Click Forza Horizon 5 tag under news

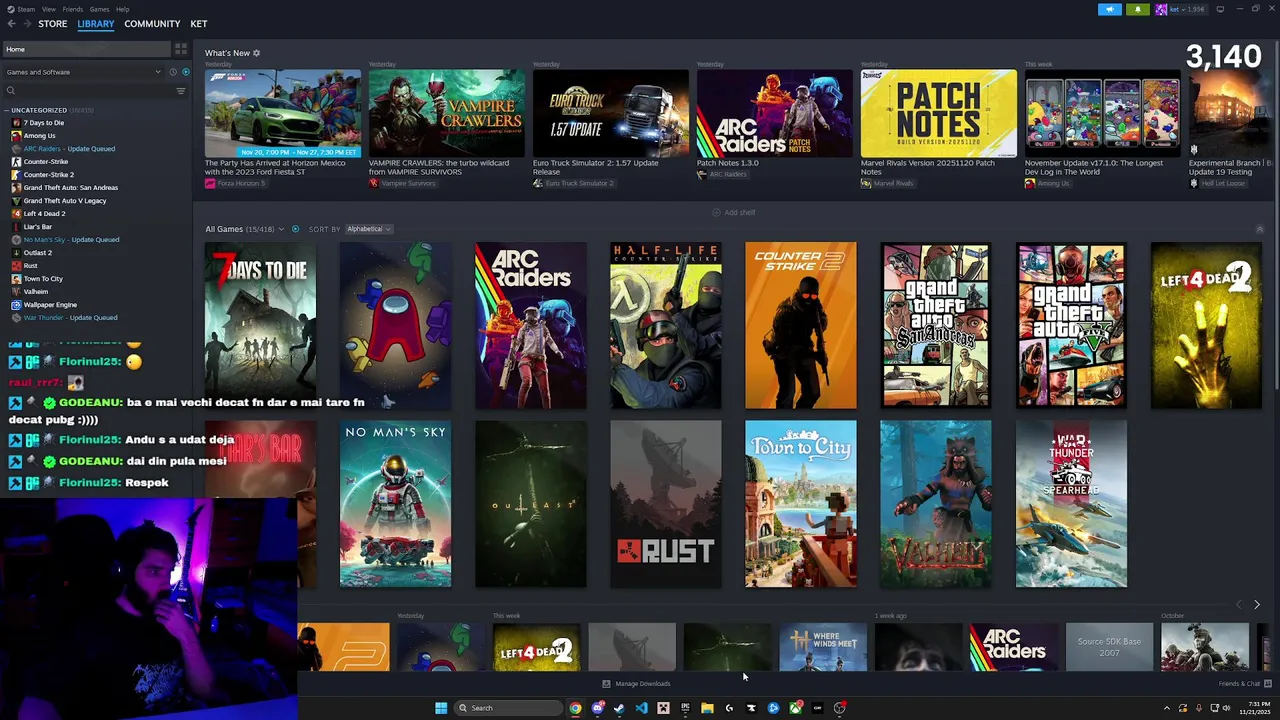click(x=235, y=184)
